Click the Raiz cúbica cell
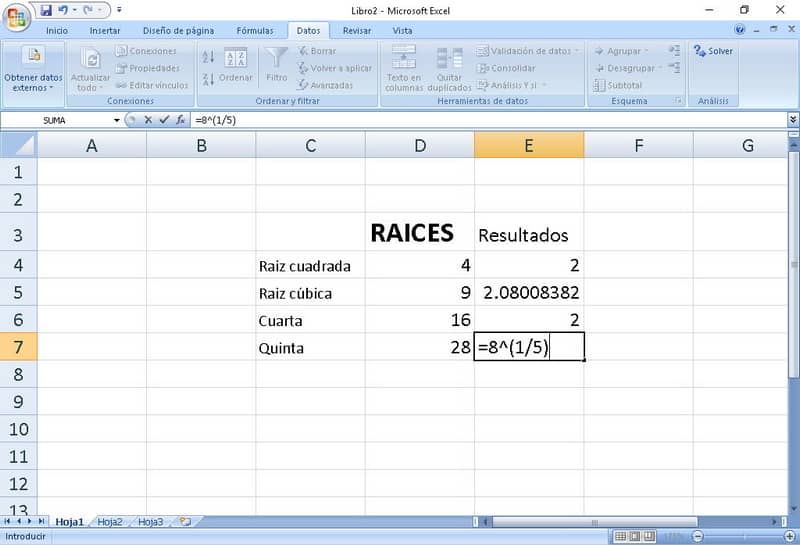The width and height of the screenshot is (800, 545). (x=310, y=292)
